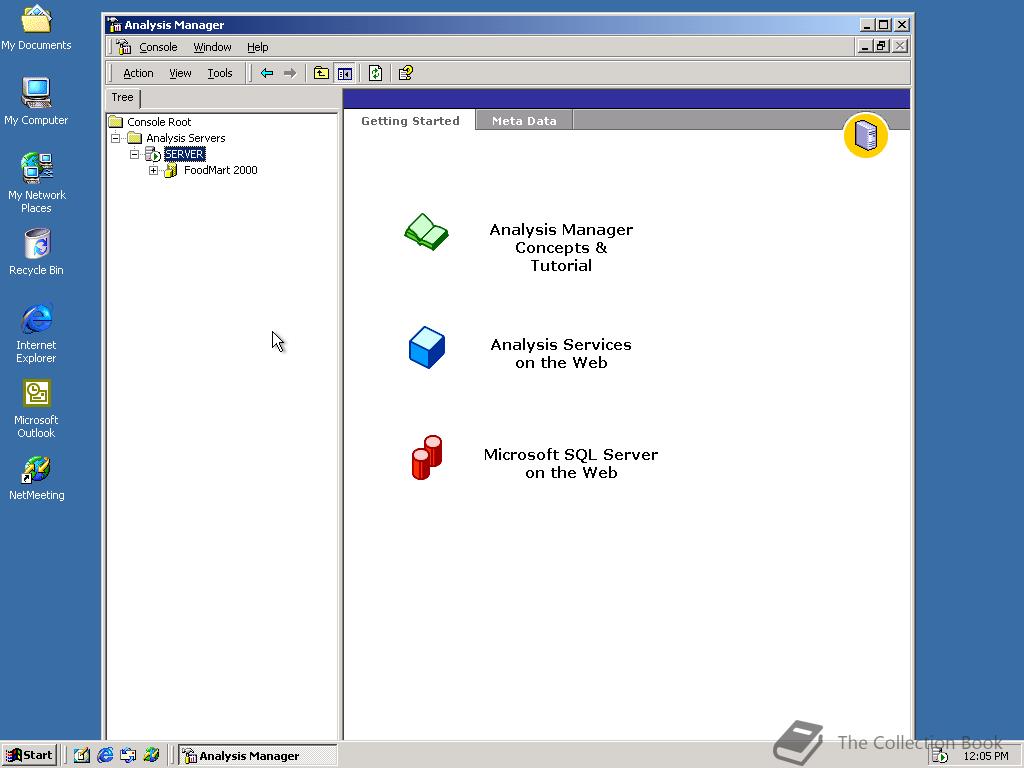Expand the FoodMart 2000 tree node
The height and width of the screenshot is (768, 1024).
(153, 170)
